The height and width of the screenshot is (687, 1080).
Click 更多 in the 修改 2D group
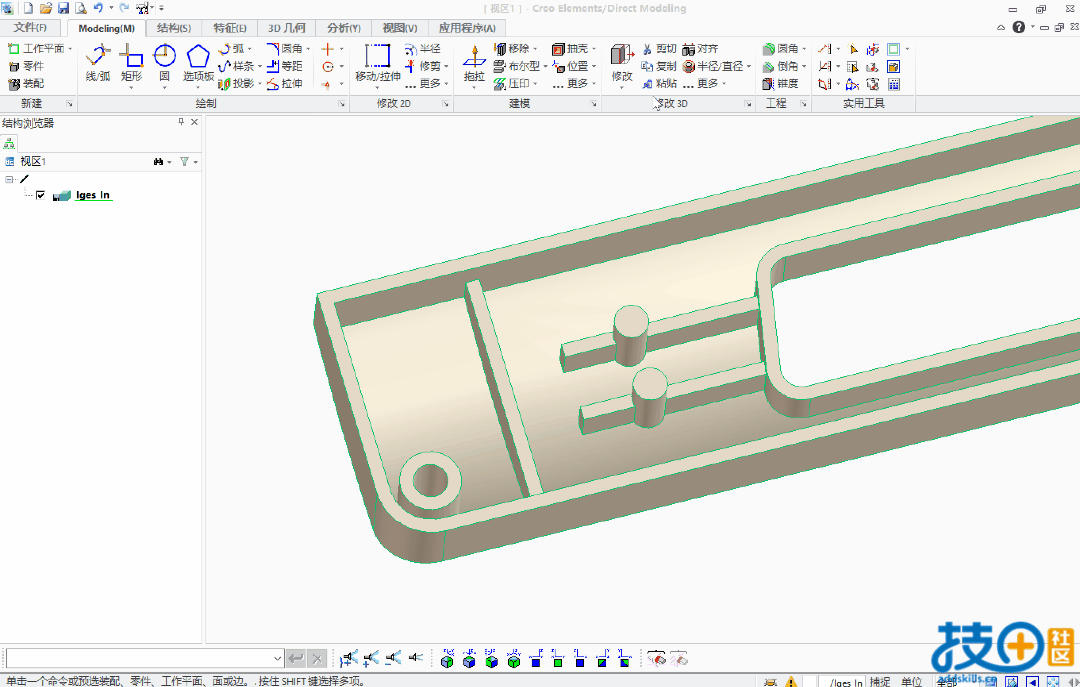(x=427, y=83)
